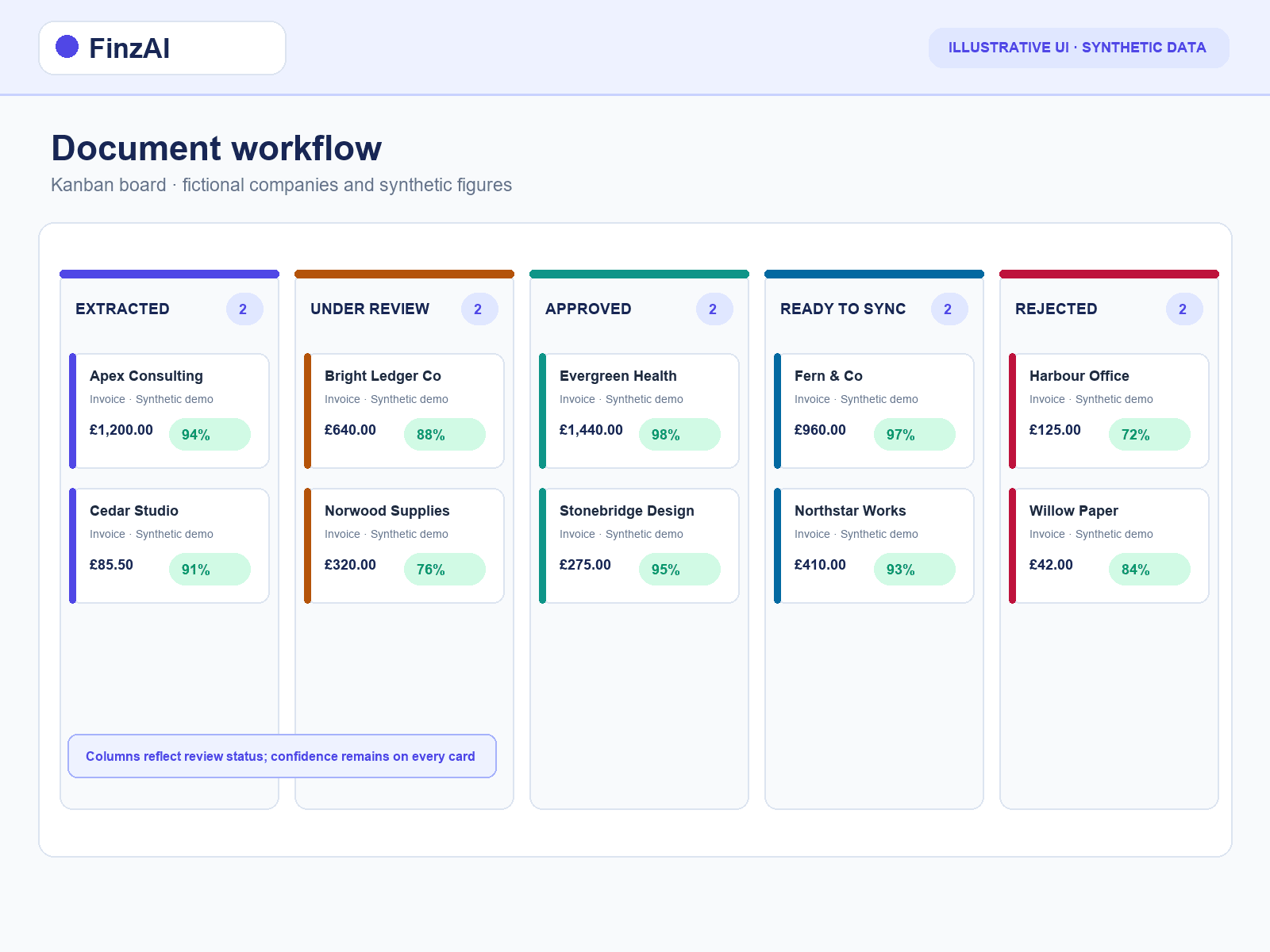
Task: Click the 72% confidence pill on Harbour Office
Action: click(1149, 434)
